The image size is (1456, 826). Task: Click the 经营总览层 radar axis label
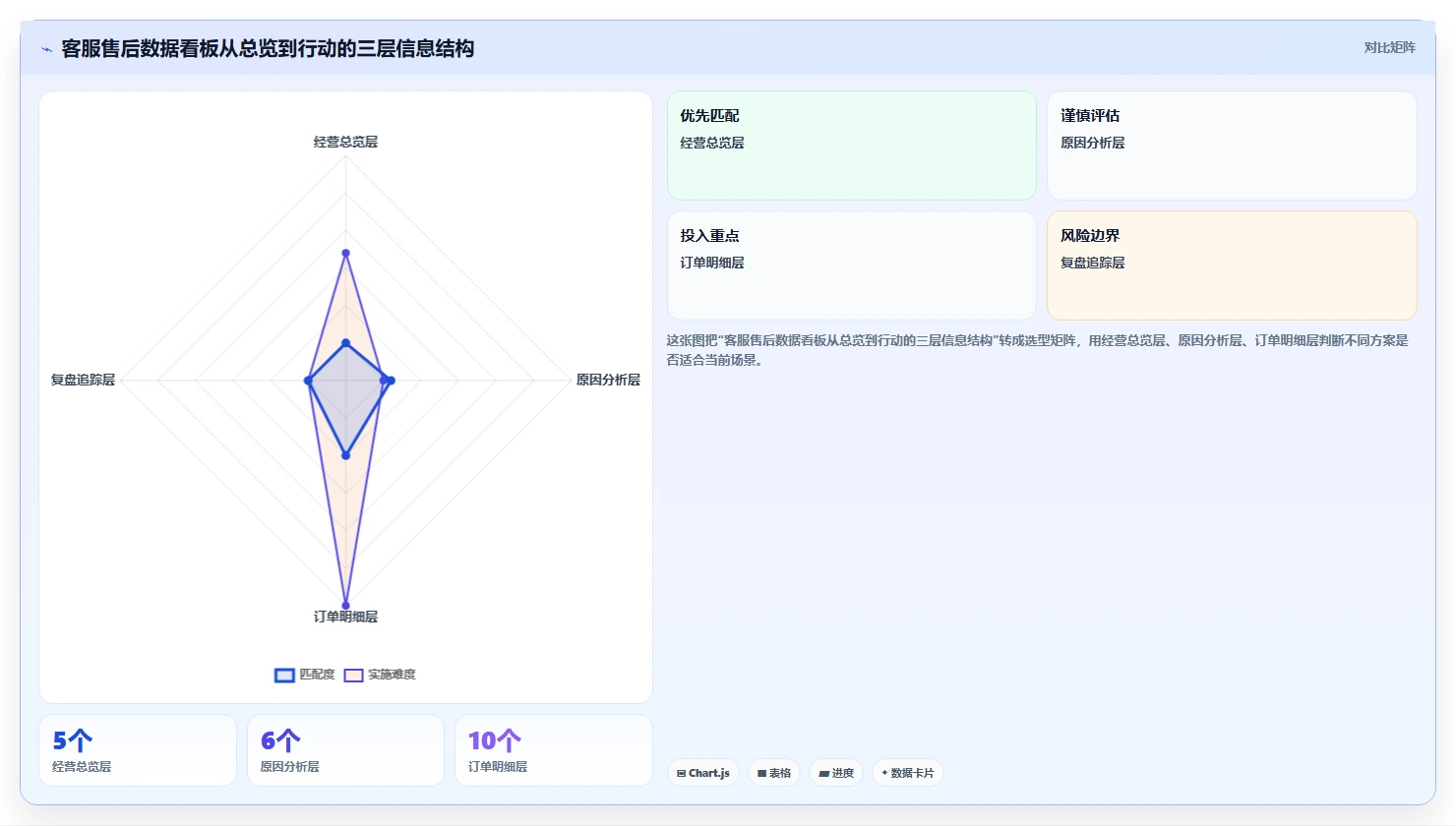[x=345, y=142]
